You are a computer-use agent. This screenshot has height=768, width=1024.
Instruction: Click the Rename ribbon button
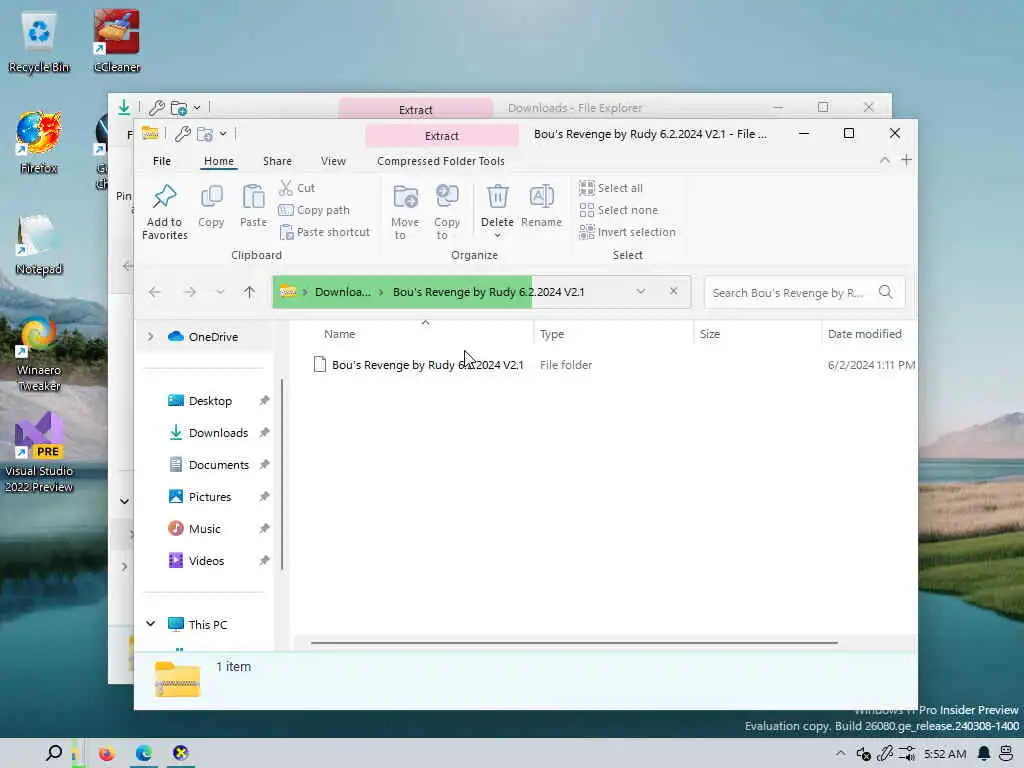pos(541,206)
